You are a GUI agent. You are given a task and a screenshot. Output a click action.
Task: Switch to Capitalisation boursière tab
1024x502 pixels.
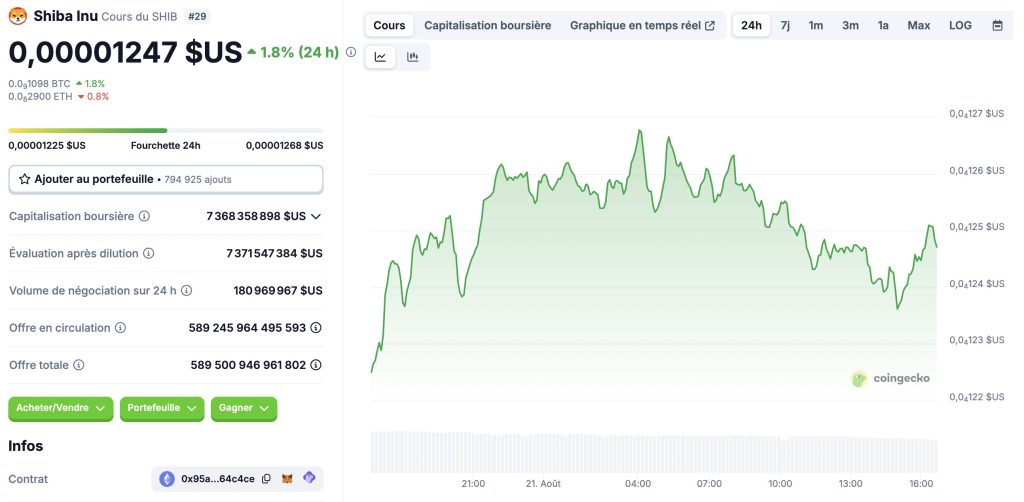tap(487, 25)
